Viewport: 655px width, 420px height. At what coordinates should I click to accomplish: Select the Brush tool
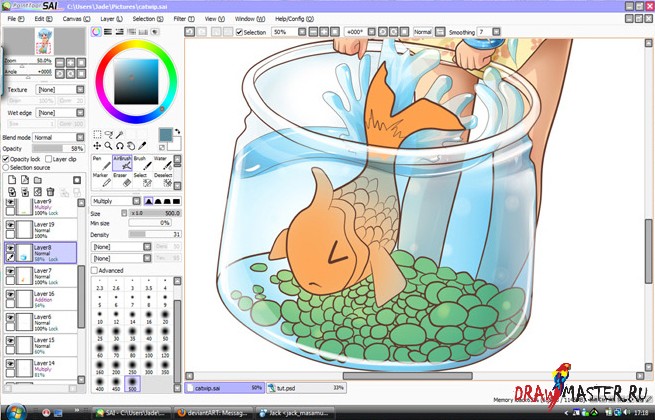tap(142, 163)
